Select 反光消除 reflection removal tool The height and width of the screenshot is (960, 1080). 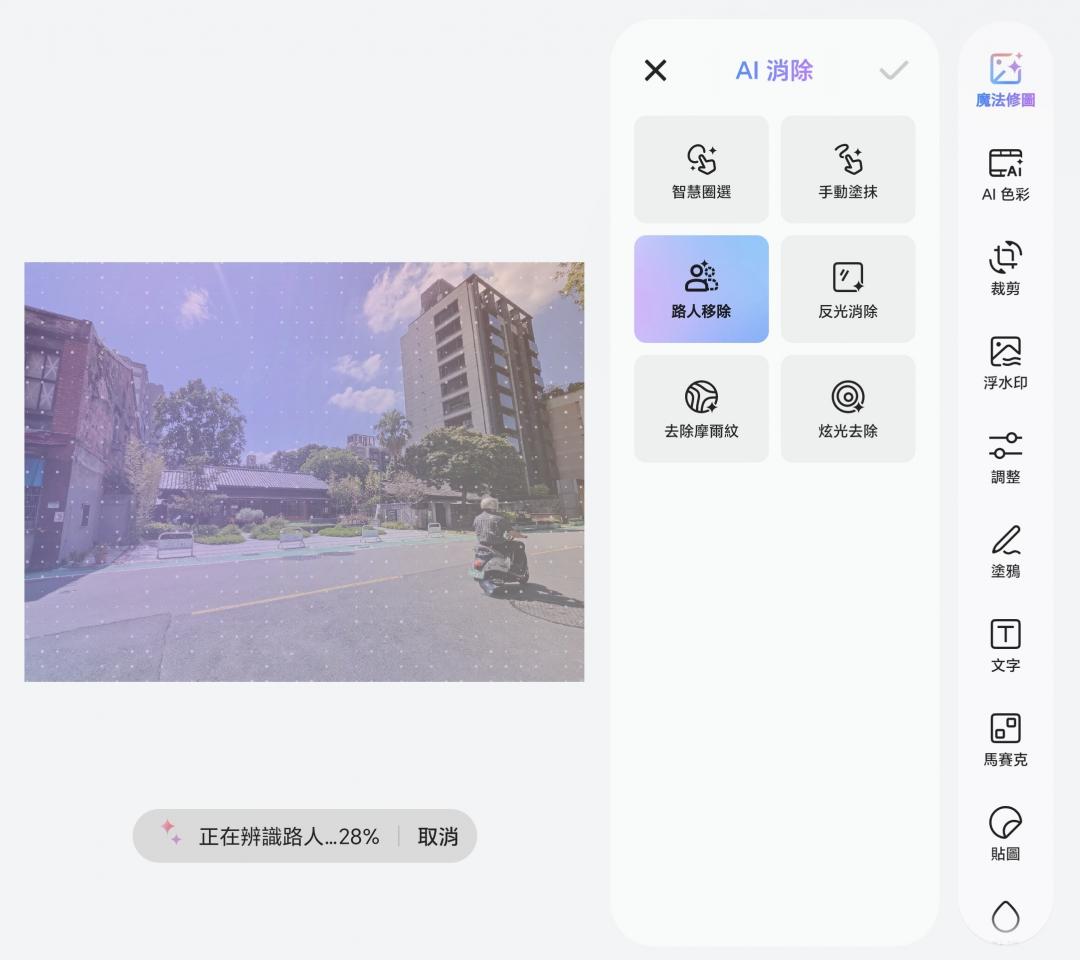click(848, 289)
